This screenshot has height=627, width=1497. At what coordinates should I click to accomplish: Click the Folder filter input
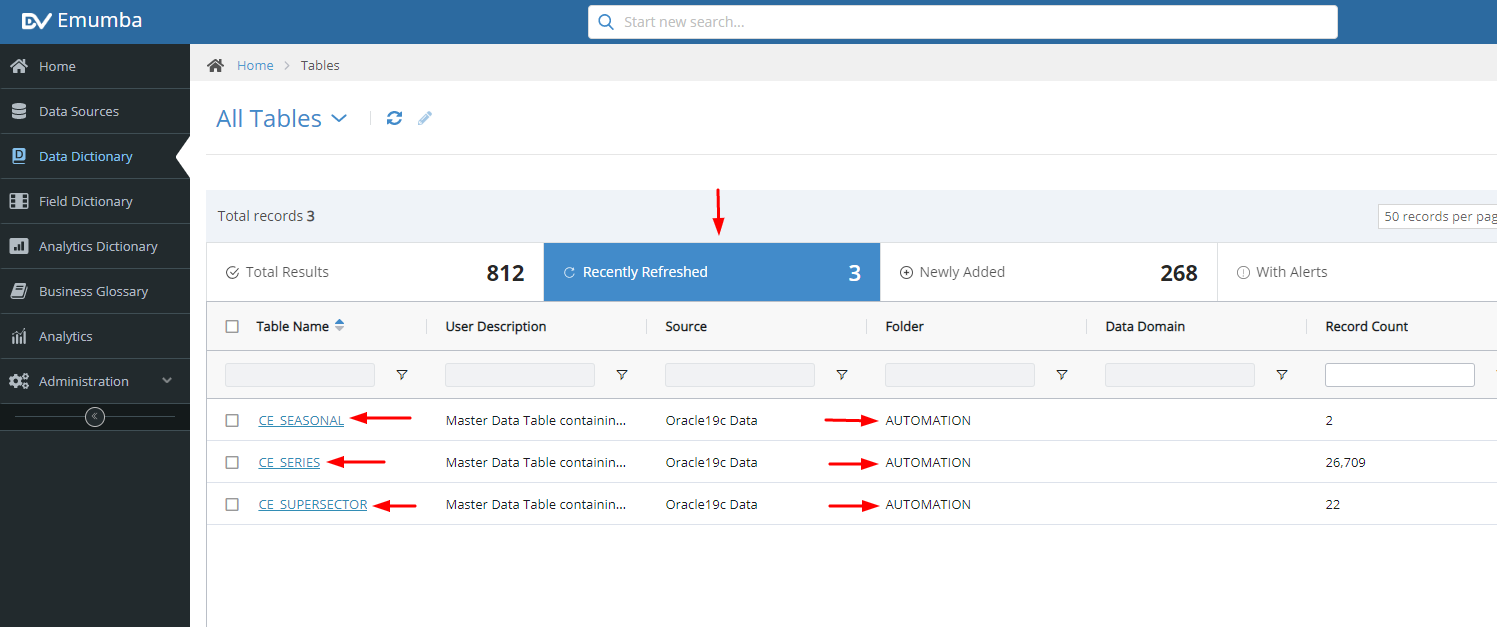click(960, 375)
